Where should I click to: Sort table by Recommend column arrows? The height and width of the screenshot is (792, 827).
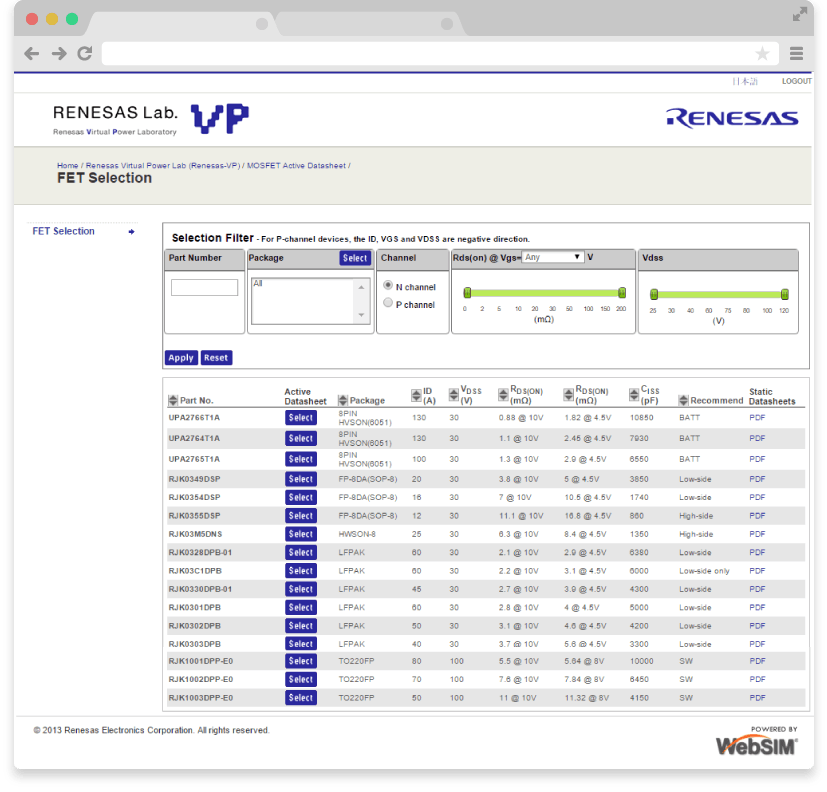point(684,401)
